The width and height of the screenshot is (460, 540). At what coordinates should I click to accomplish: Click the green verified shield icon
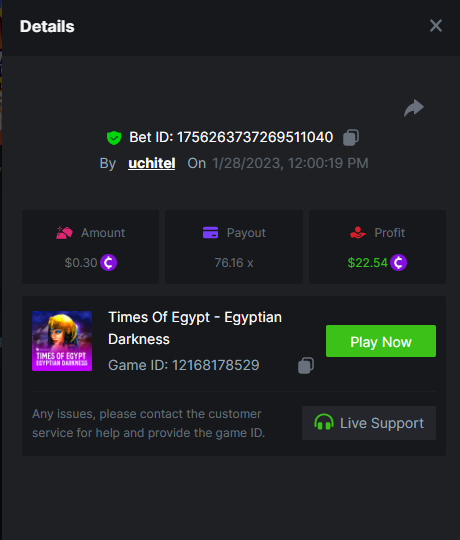114,138
